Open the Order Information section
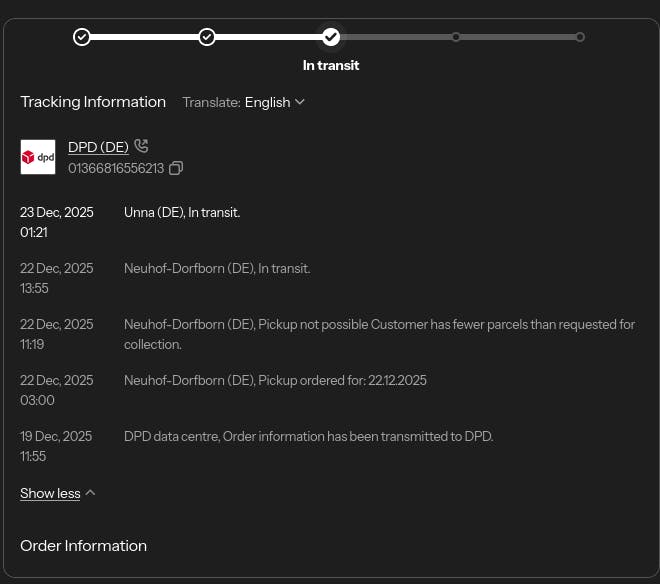660x584 pixels. pyautogui.click(x=84, y=546)
